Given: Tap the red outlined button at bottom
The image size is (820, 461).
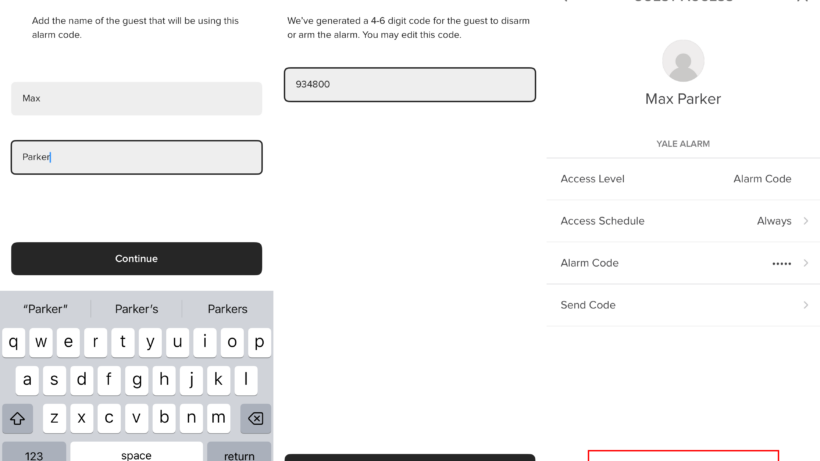Looking at the screenshot, I should point(683,455).
